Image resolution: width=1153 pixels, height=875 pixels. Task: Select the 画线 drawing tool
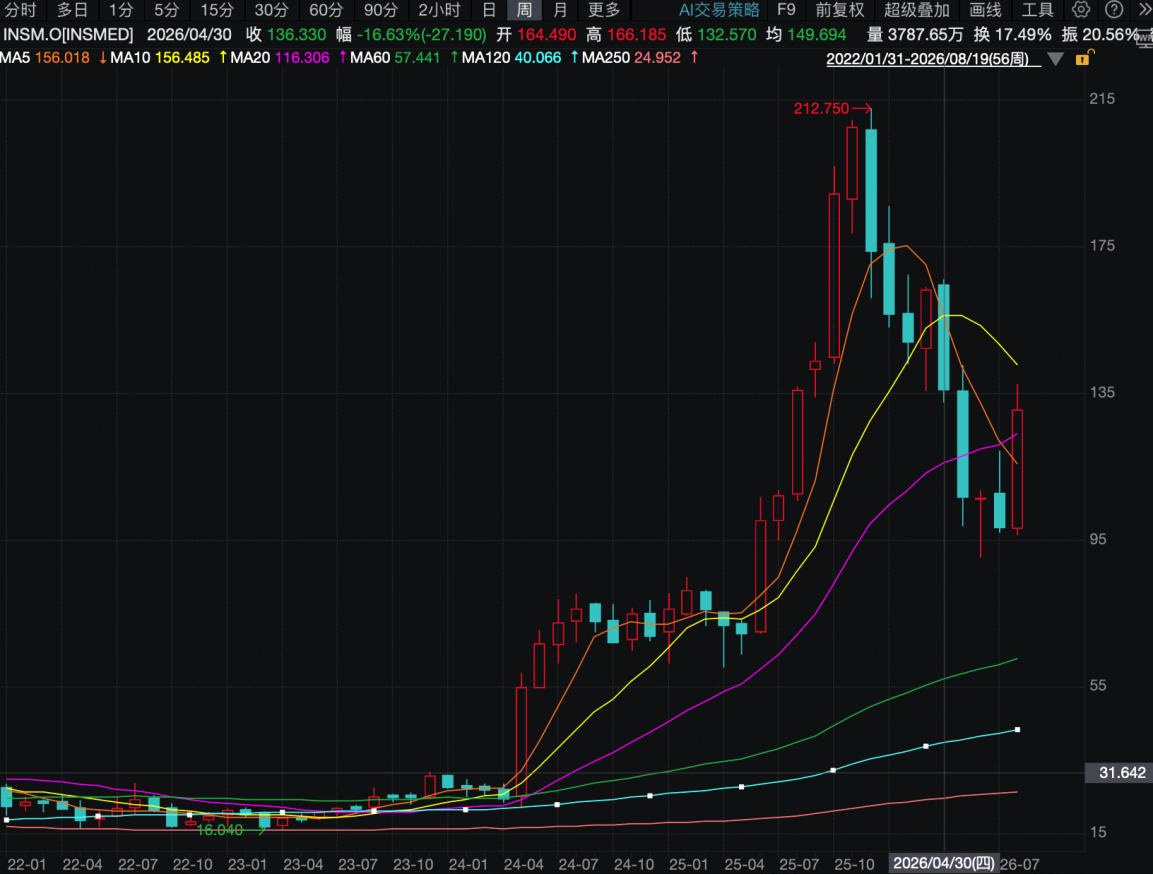[x=985, y=10]
